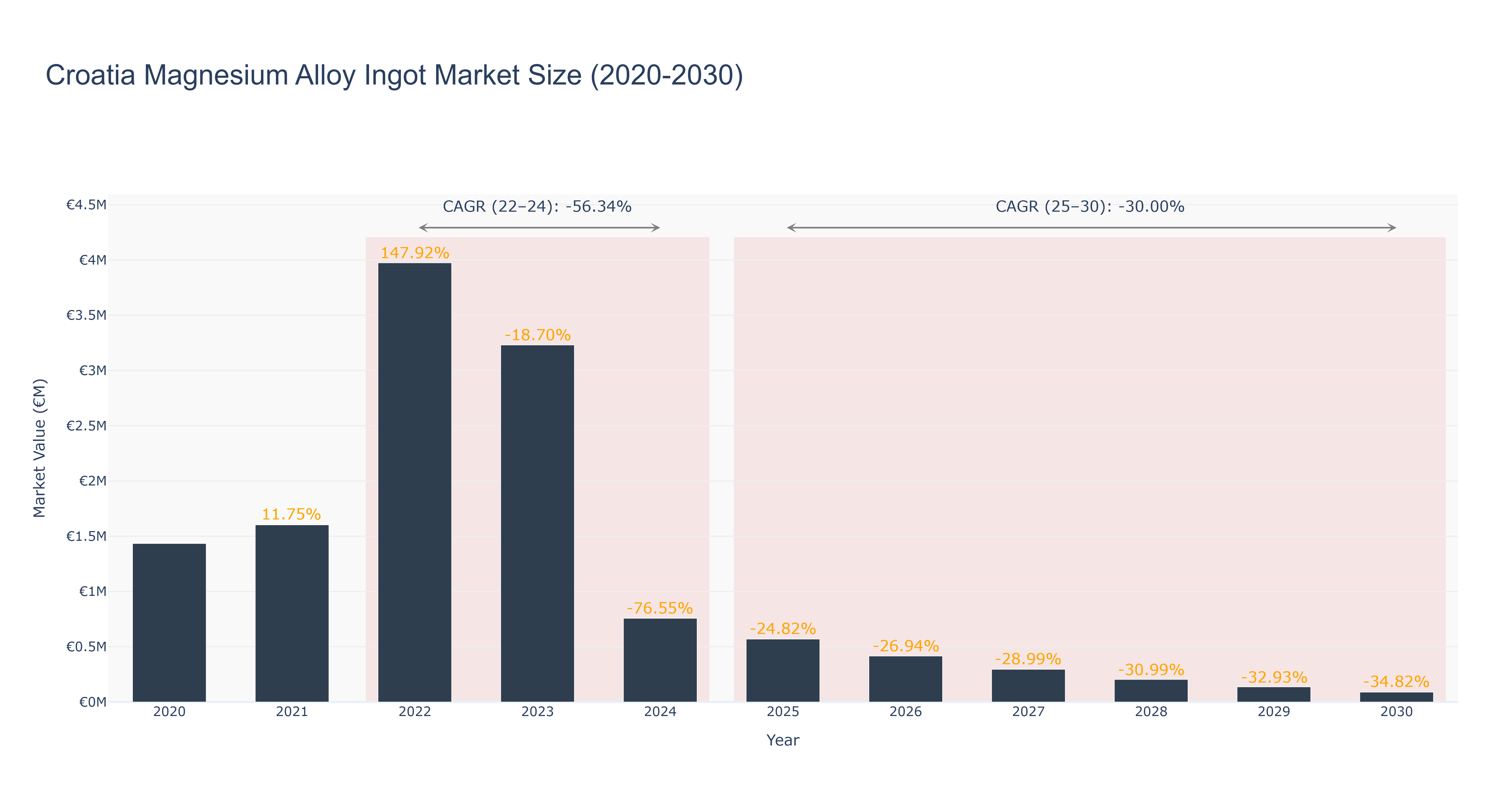This screenshot has height=810, width=1512.
Task: Click the -26.94% growth label
Action: [906, 646]
